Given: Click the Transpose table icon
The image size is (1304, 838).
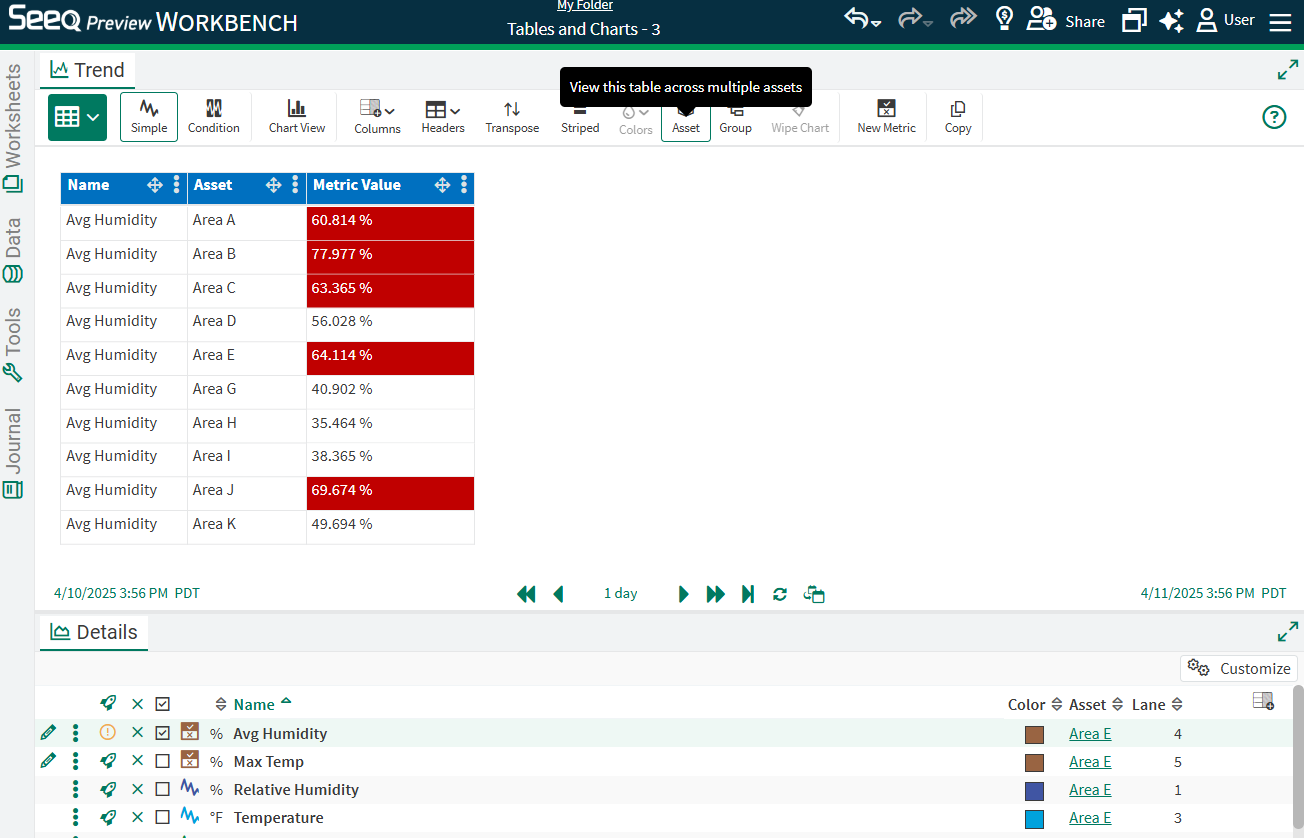Looking at the screenshot, I should [512, 116].
